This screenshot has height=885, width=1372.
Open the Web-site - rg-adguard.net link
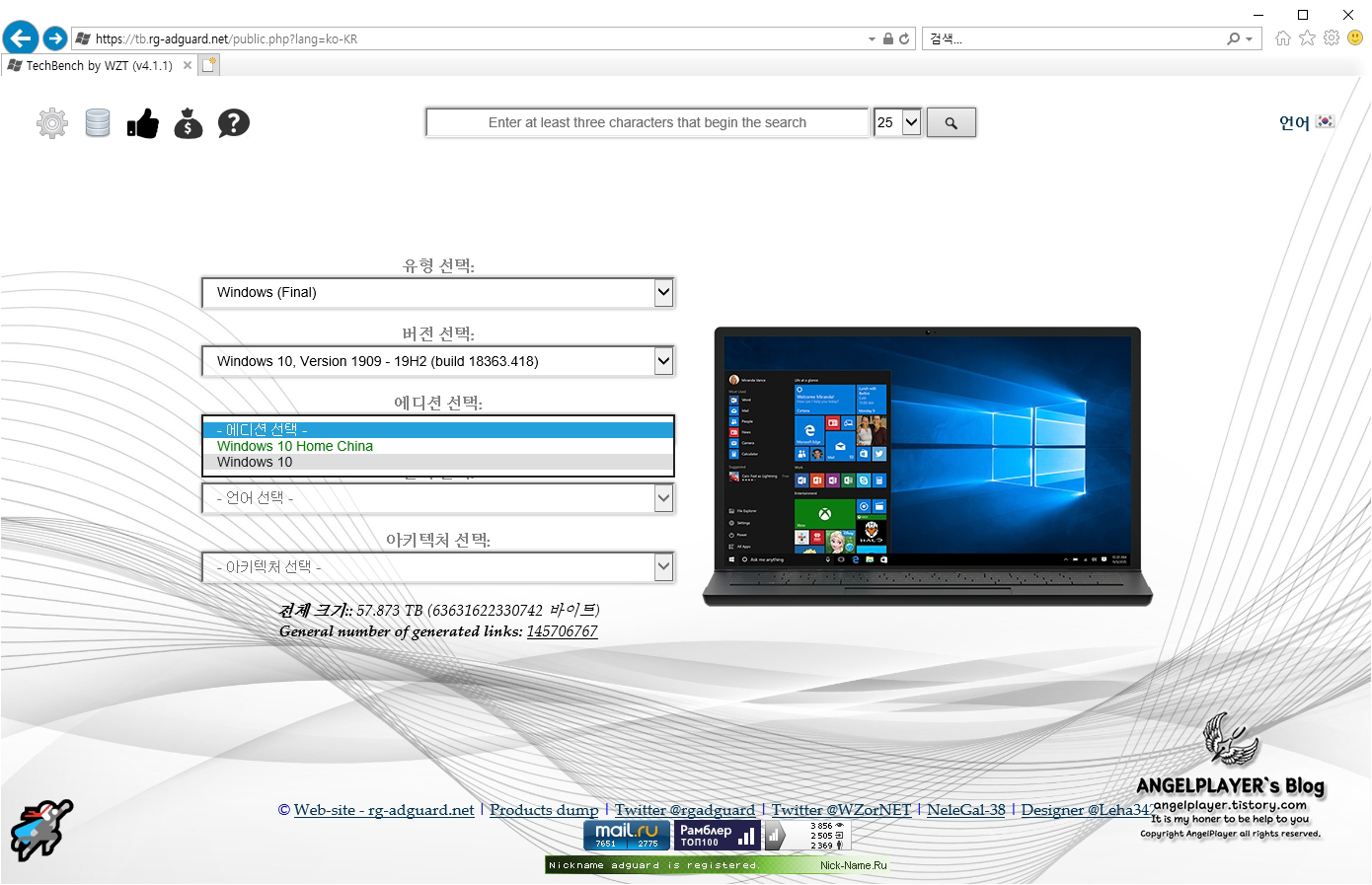[384, 810]
